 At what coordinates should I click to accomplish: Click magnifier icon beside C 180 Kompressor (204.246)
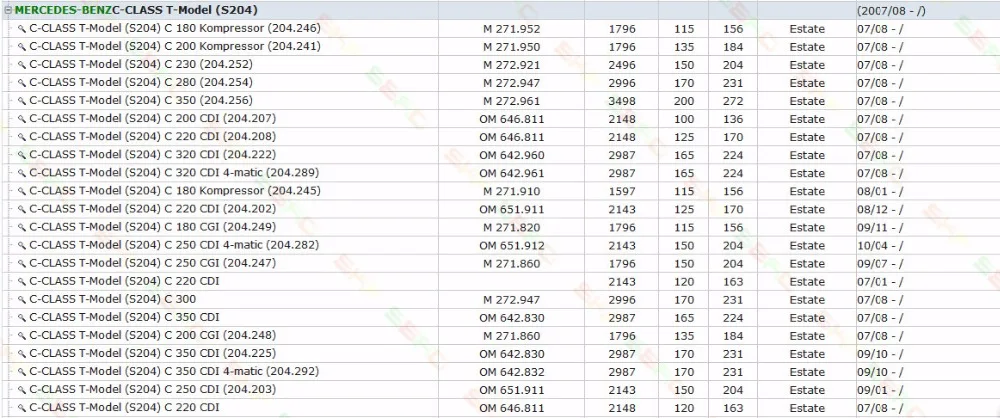click(x=22, y=29)
